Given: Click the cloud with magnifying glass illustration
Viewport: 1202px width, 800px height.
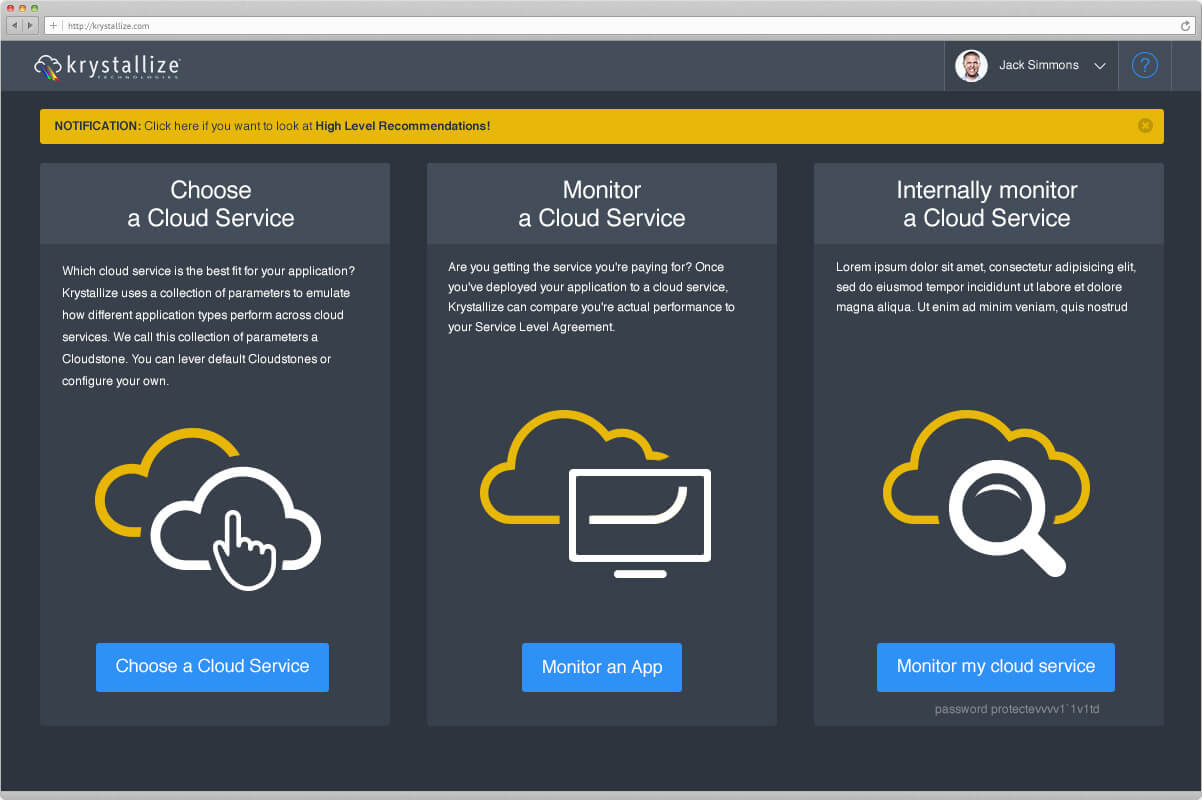Looking at the screenshot, I should 986,492.
